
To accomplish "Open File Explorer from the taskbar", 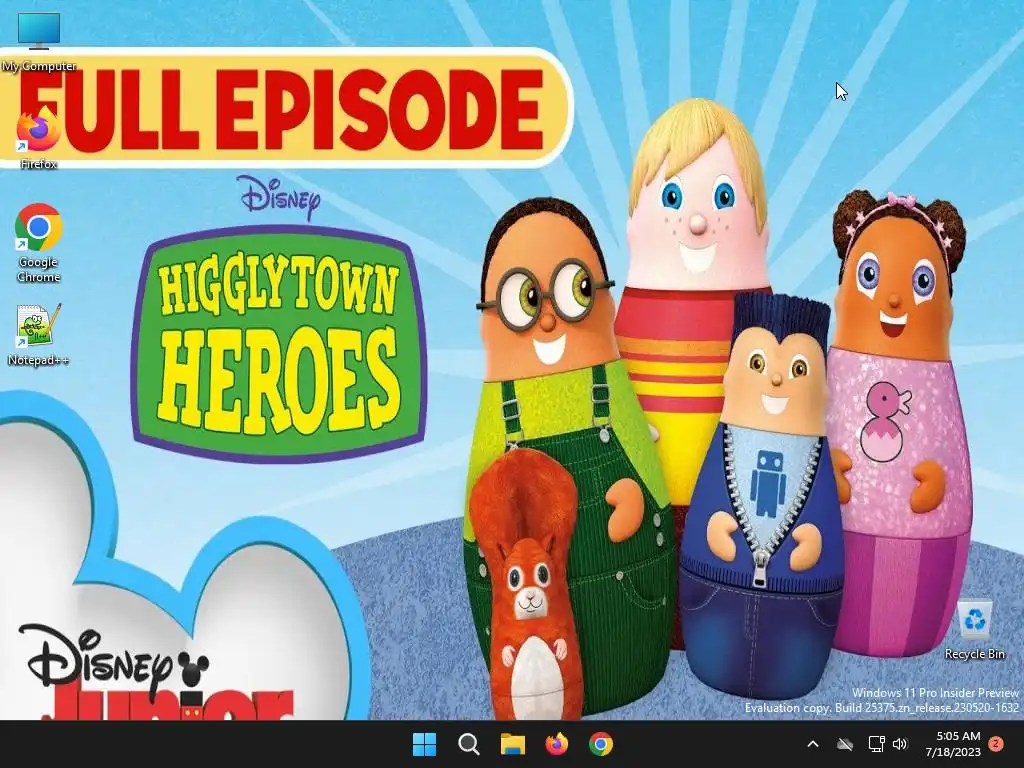I will [x=513, y=744].
